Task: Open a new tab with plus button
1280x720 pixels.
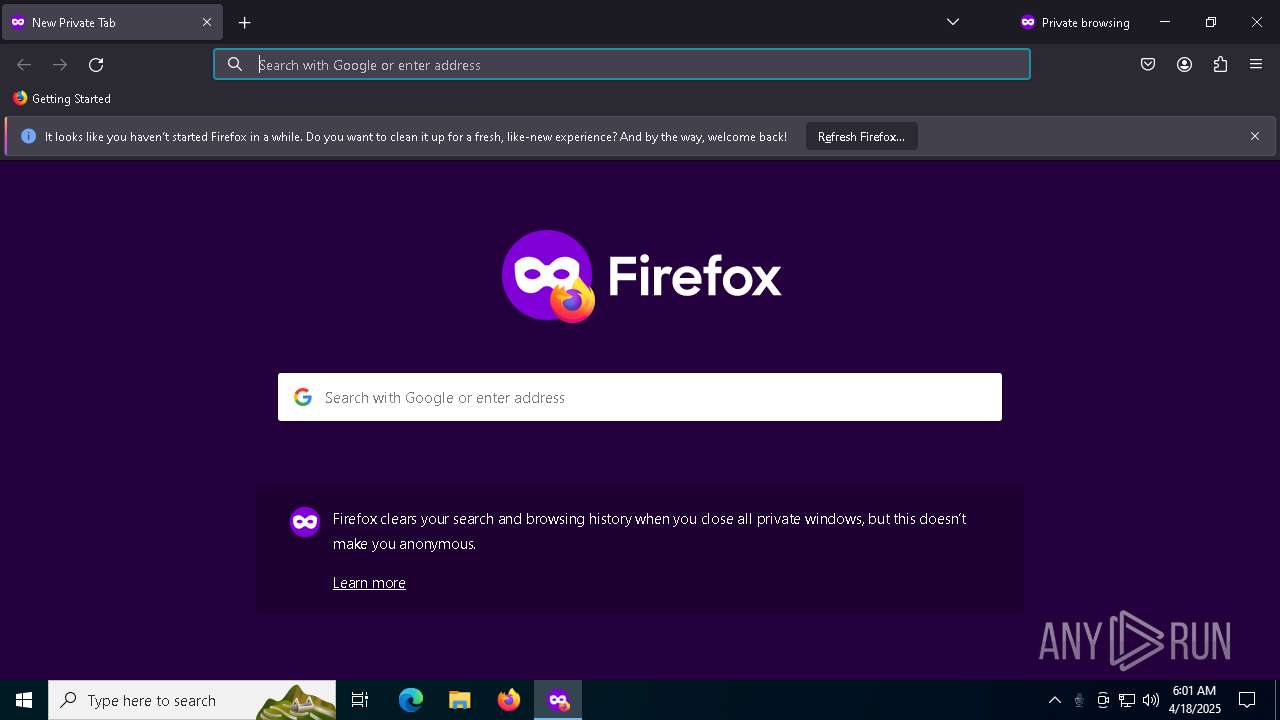Action: [x=245, y=22]
